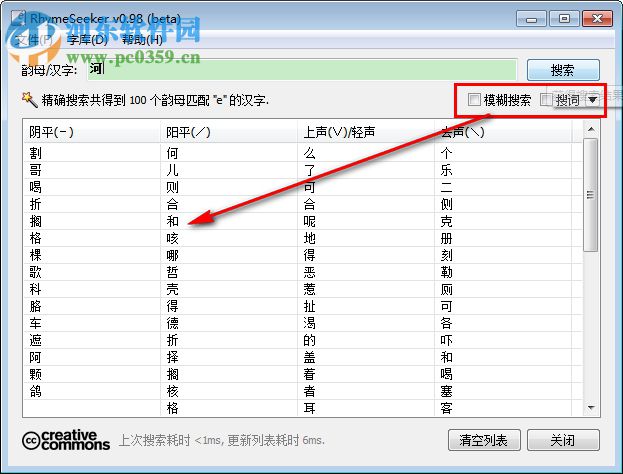Select 耳 in the 上声 column
Image resolution: width=623 pixels, height=474 pixels.
pyautogui.click(x=310, y=408)
